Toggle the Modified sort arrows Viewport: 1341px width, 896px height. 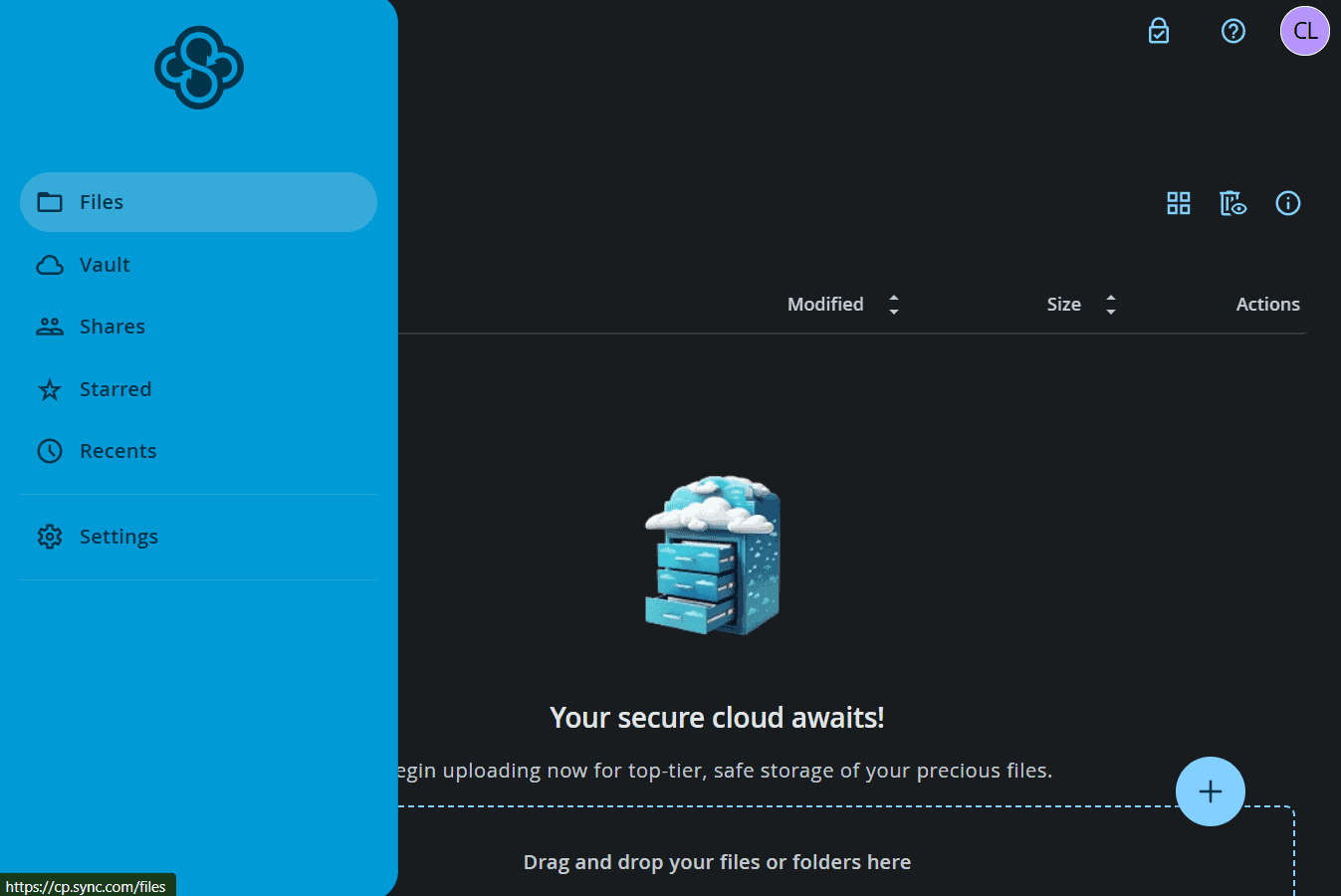894,305
